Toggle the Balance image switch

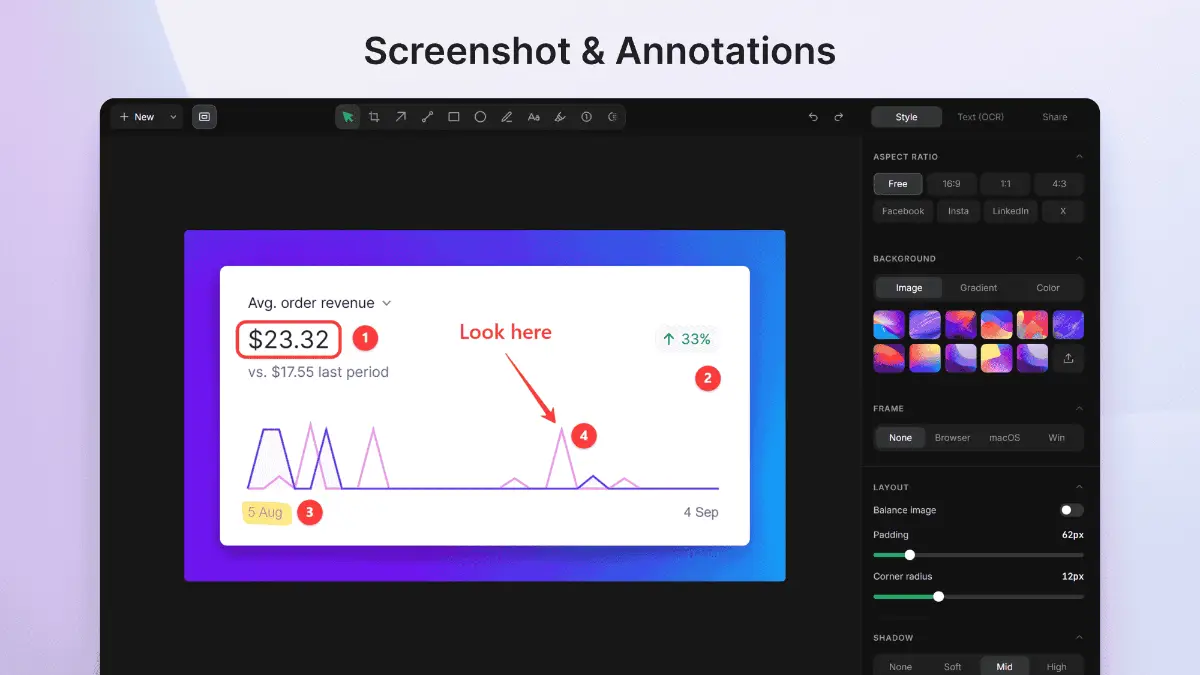1072,510
